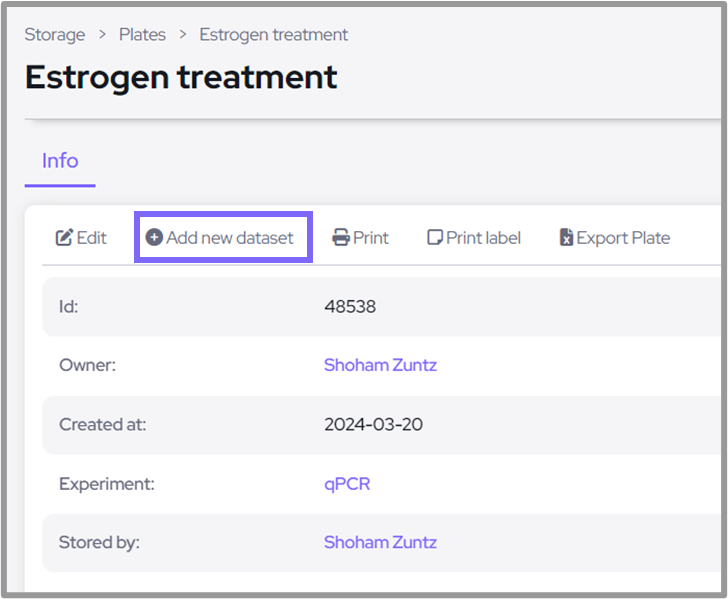Choose Add new dataset
Screen dimensions: 728x599
(230, 238)
